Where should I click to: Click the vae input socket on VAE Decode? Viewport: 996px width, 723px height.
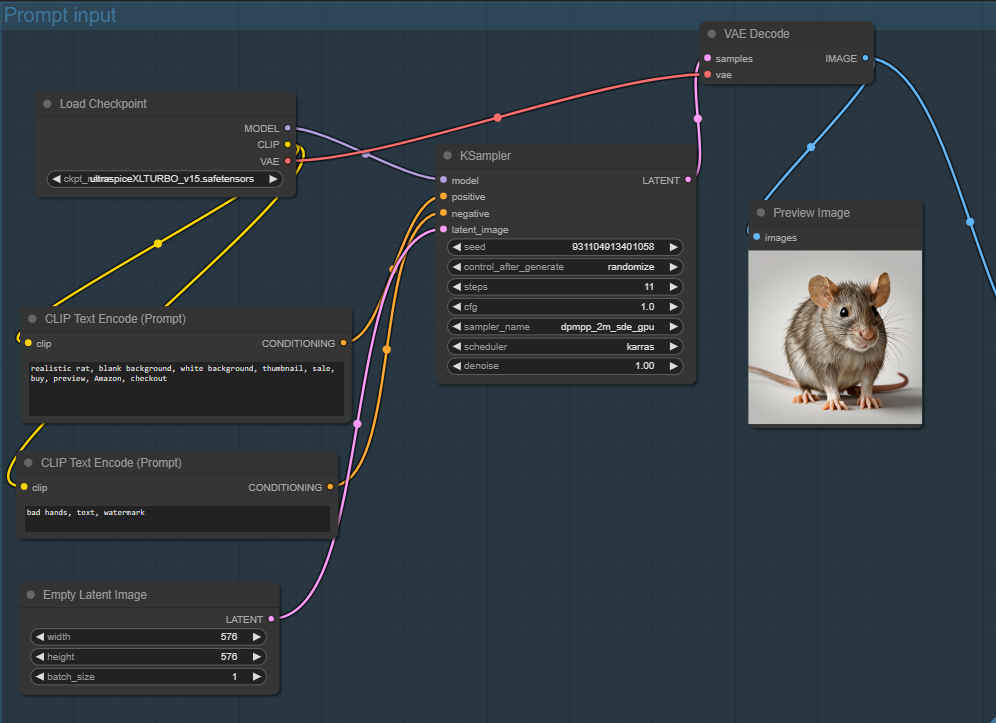click(x=708, y=74)
